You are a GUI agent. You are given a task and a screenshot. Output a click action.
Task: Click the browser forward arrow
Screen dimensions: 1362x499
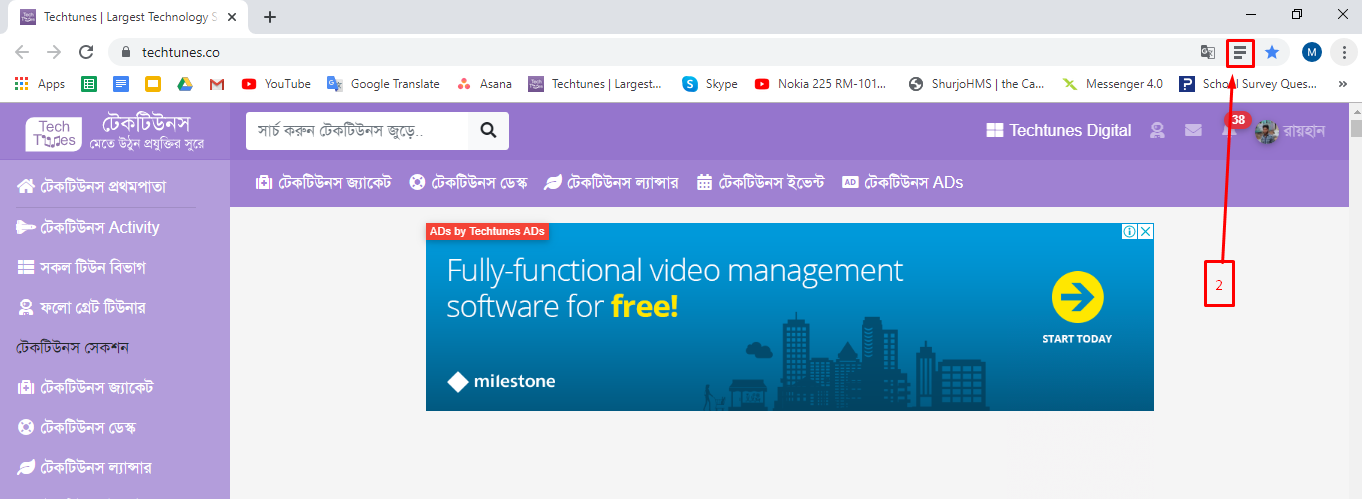(x=54, y=52)
